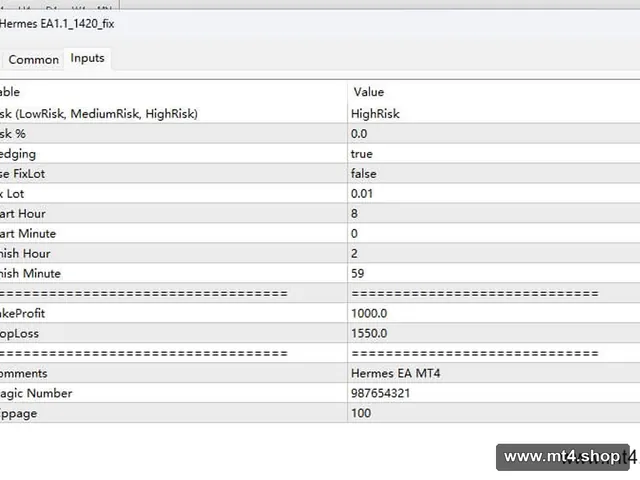640x480 pixels.
Task: Switch to the Common tab
Action: [33, 60]
